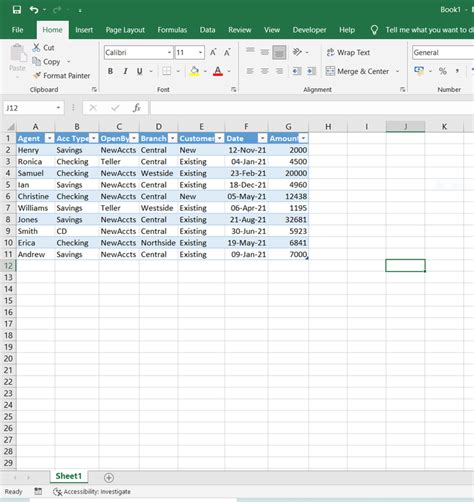Toggle Italic formatting
This screenshot has width=474, height=502.
coord(125,71)
